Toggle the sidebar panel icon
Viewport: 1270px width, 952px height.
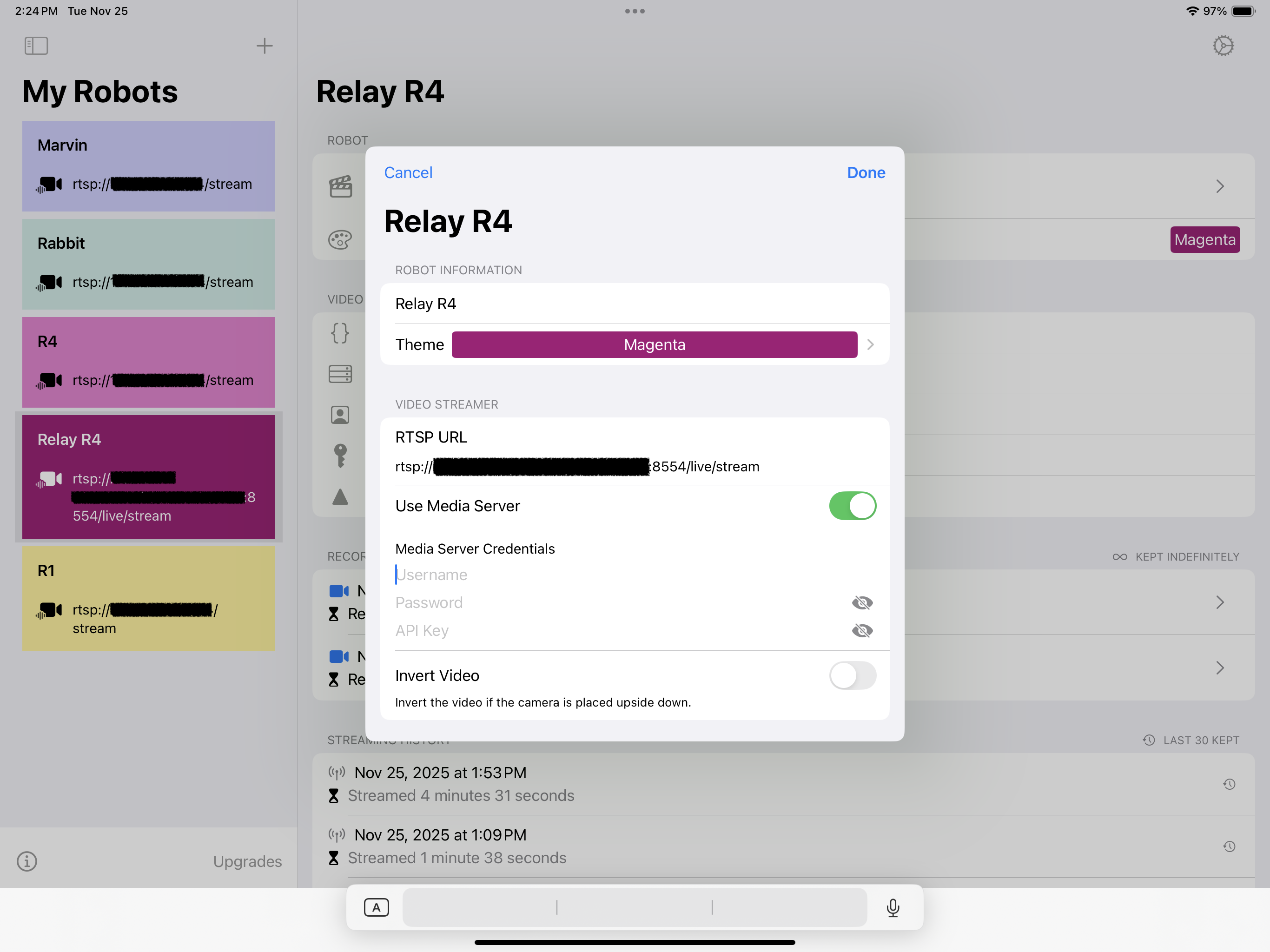[x=36, y=46]
